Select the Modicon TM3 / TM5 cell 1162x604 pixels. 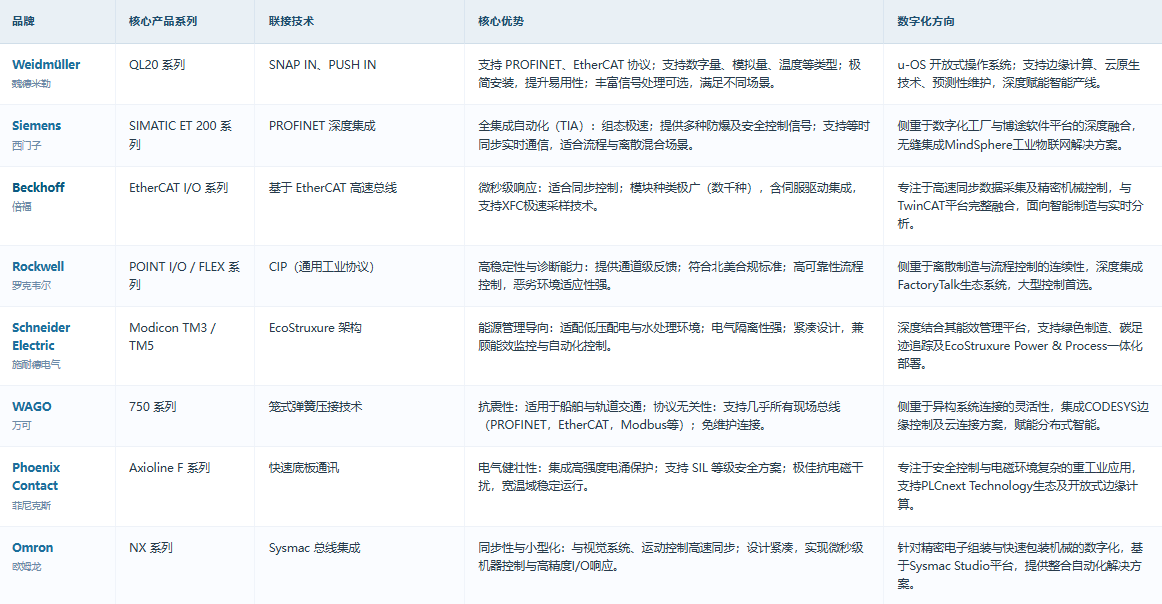(x=173, y=336)
